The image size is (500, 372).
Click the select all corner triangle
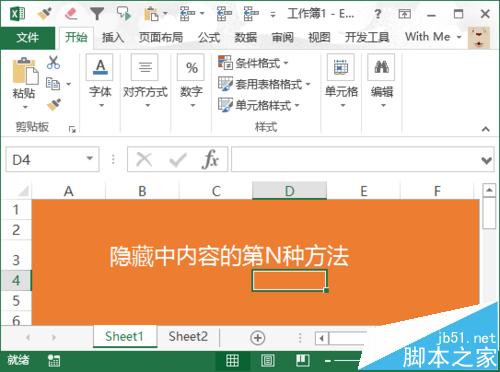pyautogui.click(x=23, y=191)
